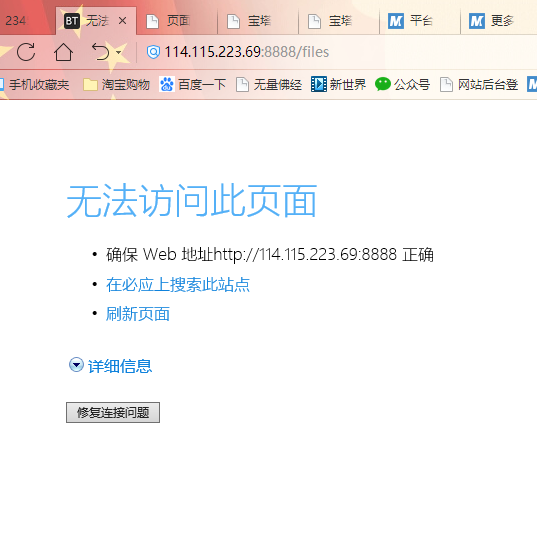Go to the home page via the house icon
The height and width of the screenshot is (533, 537).
[x=63, y=52]
